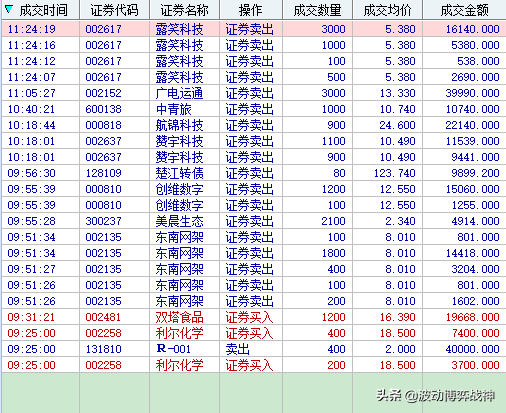Click amount cell 14418.000
The image size is (506, 413).
[472, 253]
